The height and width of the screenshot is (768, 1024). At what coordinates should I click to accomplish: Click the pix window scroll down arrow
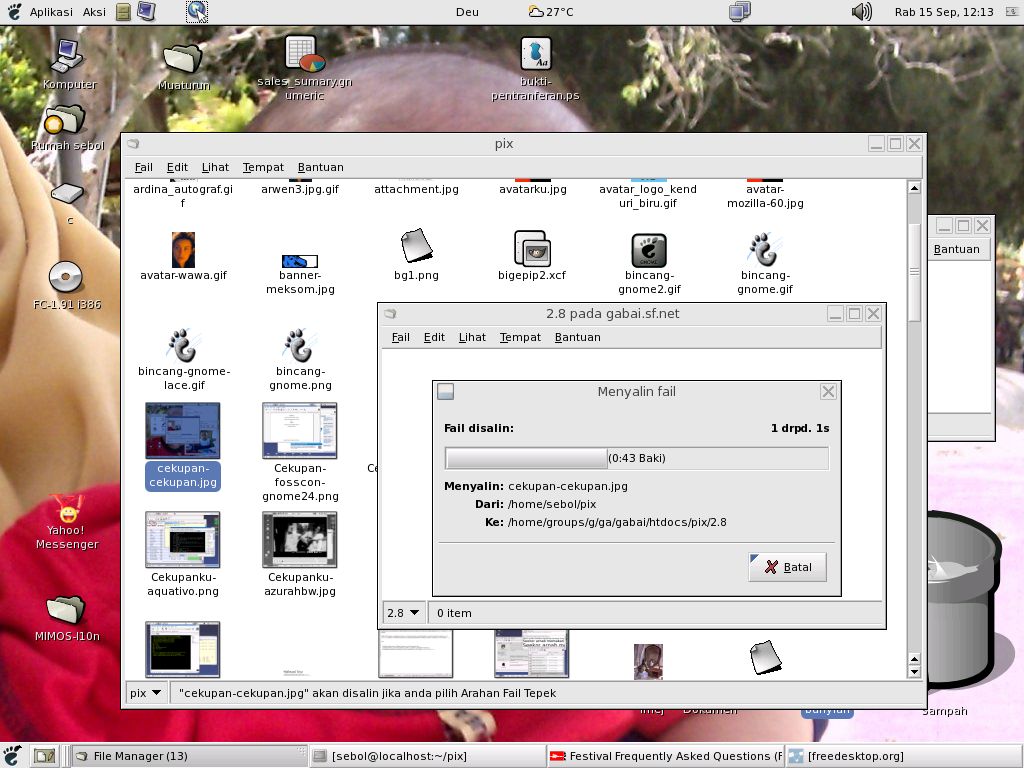[913, 672]
